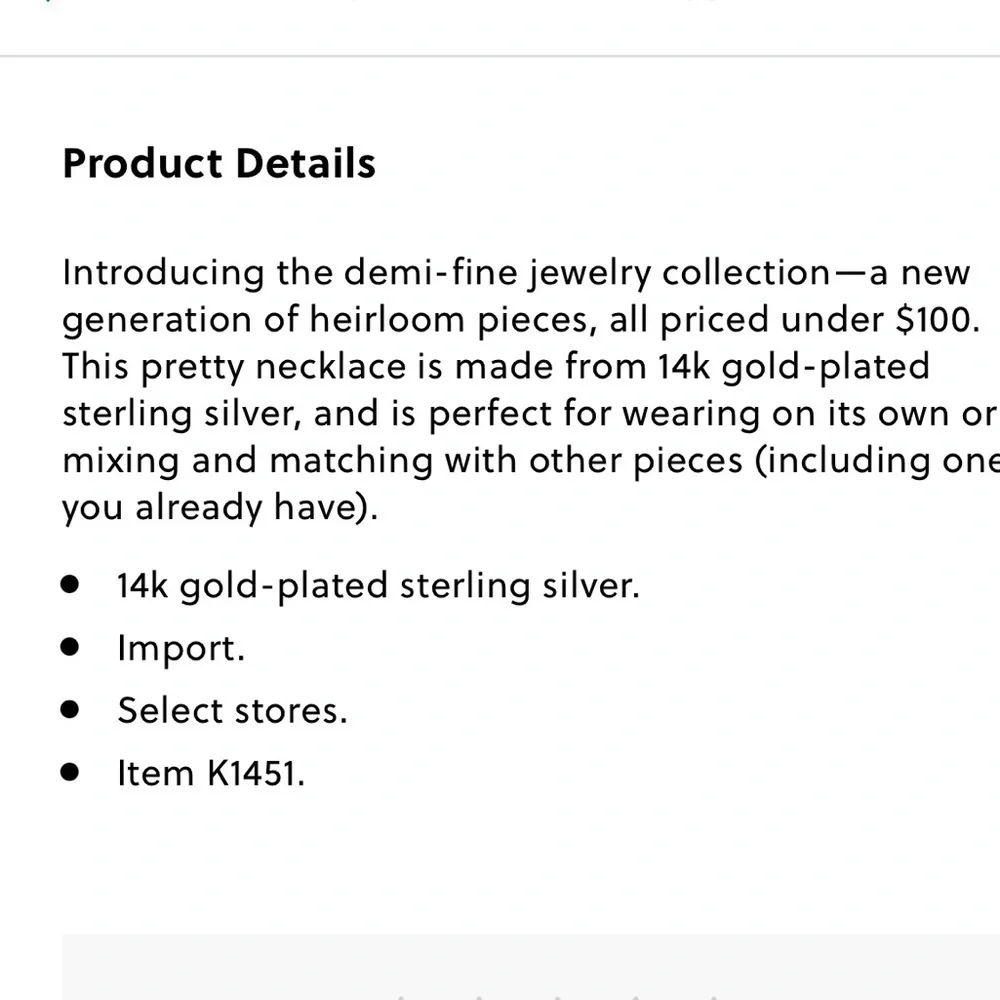Click the bullet dot beside Import
Viewport: 1000px width, 1000px height.
point(70,647)
